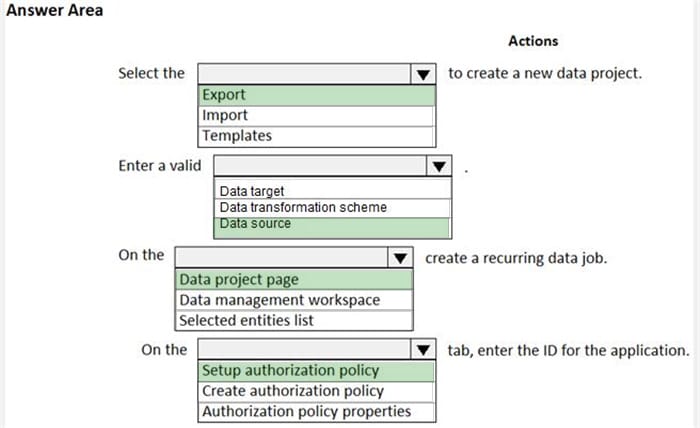Viewport: 700px width, 428px height.
Task: Choose the Authorization policy properties option
Action: [318, 411]
